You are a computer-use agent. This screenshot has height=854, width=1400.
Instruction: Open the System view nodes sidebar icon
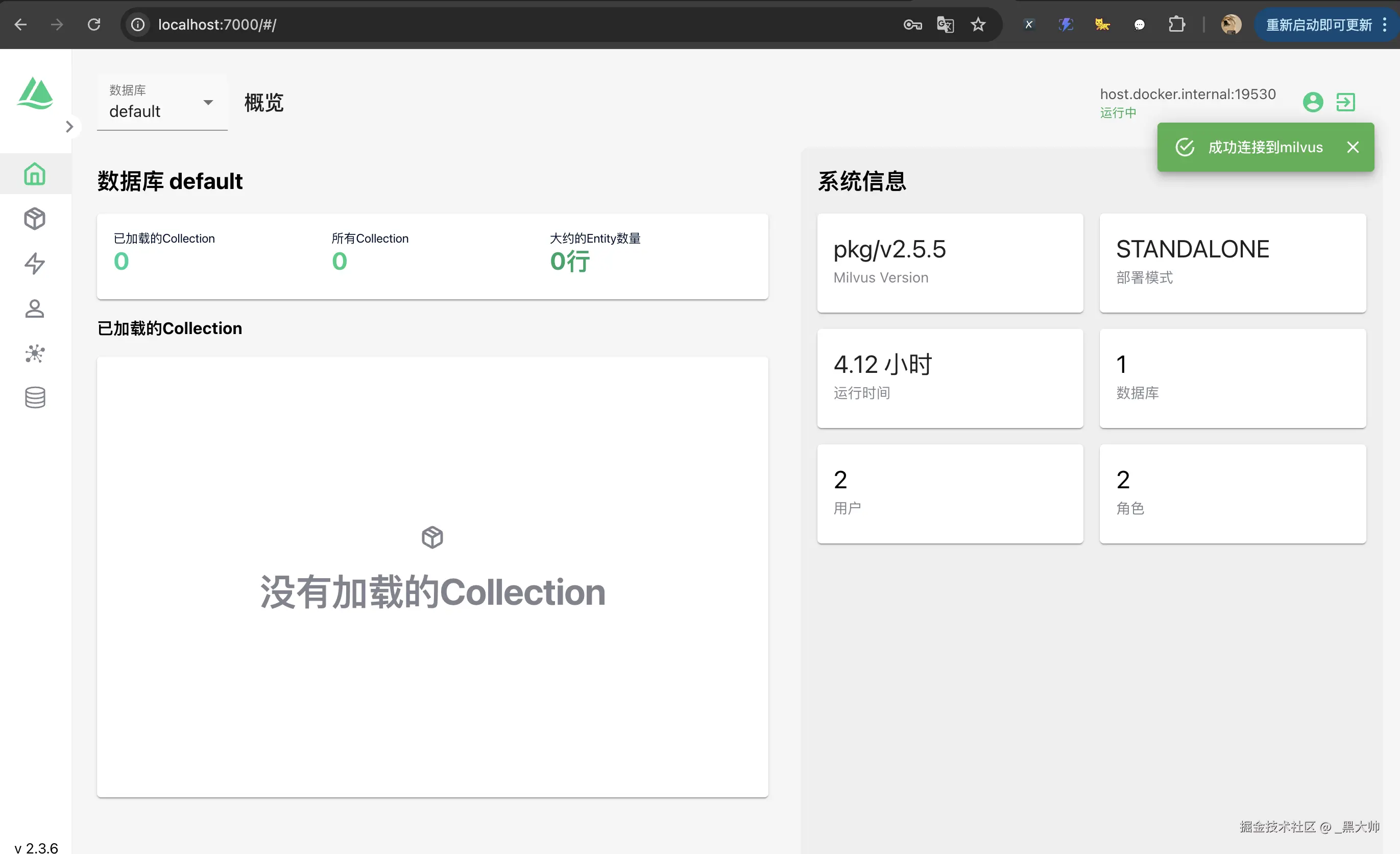click(x=35, y=353)
